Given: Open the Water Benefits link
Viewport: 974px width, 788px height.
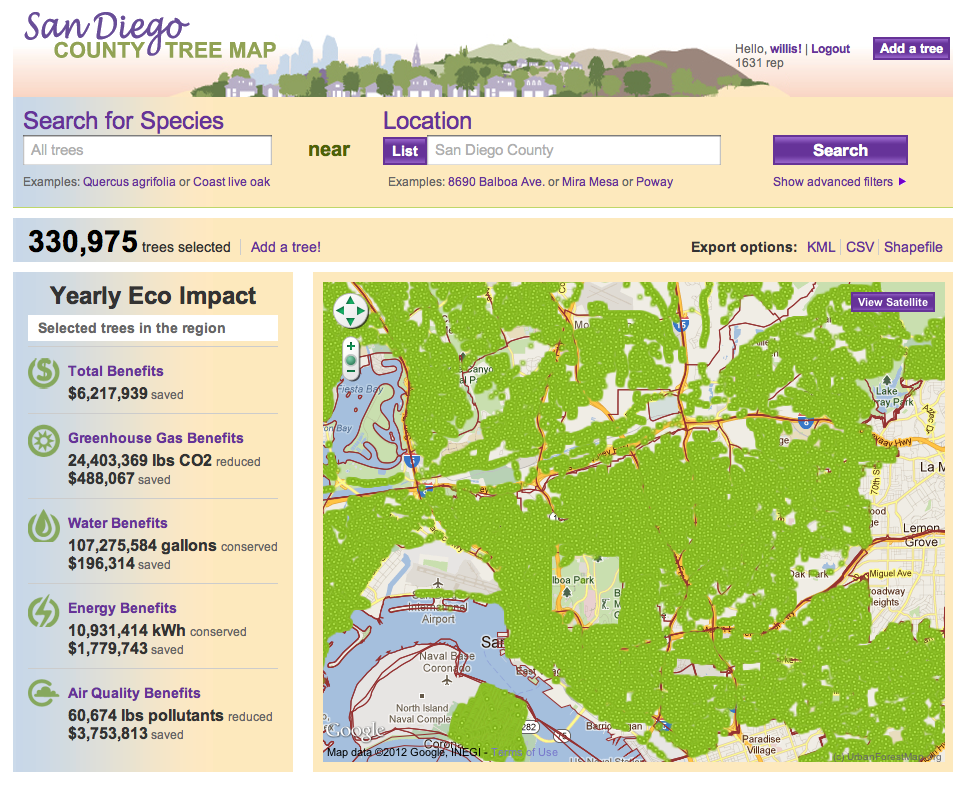Looking at the screenshot, I should [x=118, y=523].
